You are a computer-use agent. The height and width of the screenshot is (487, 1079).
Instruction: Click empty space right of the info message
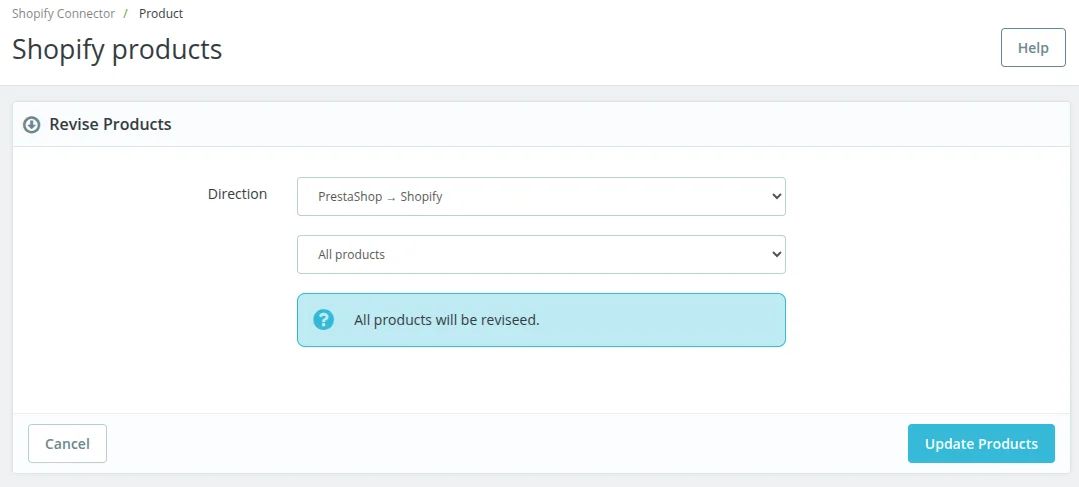click(920, 320)
